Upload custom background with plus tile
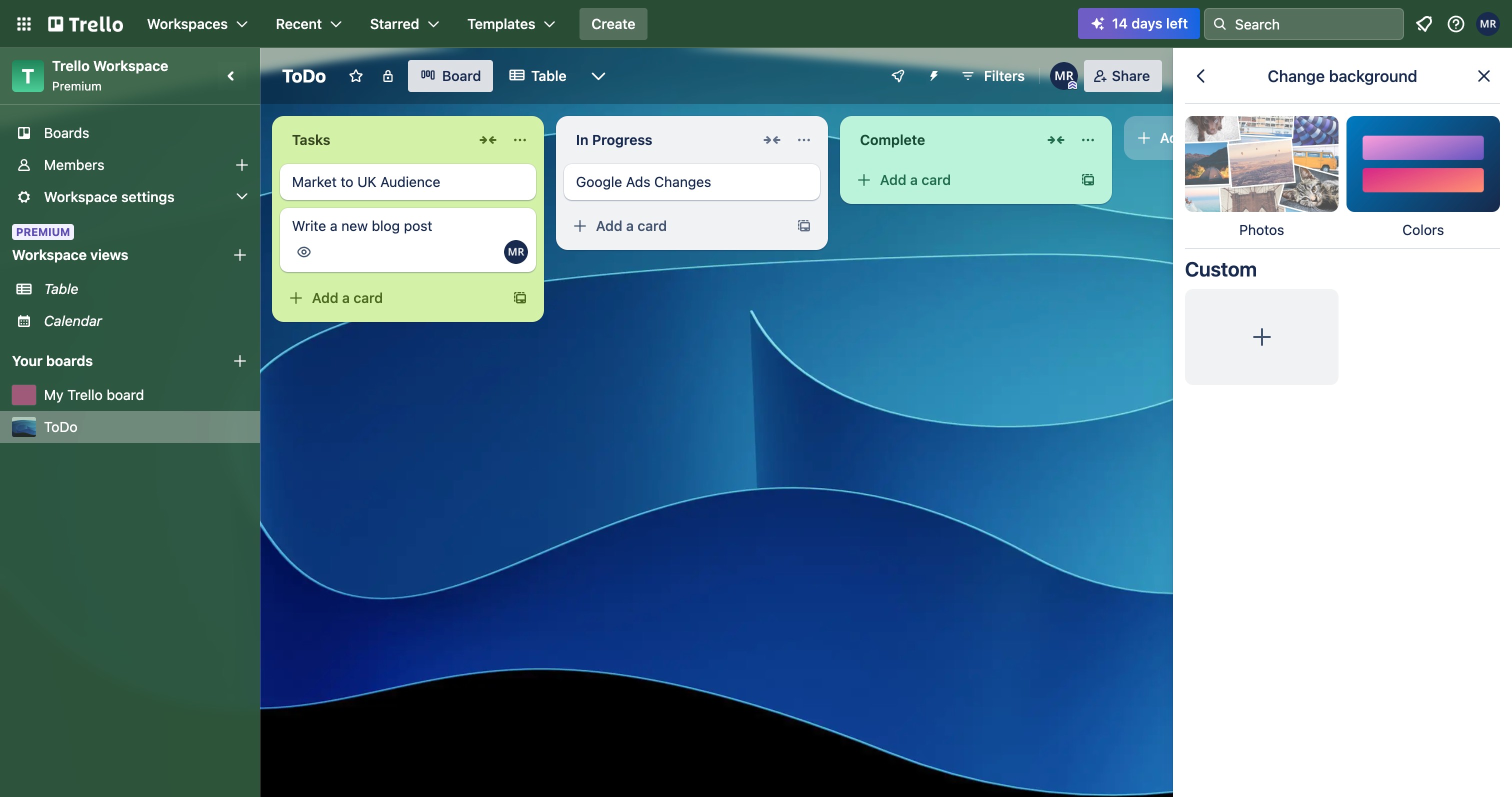Image resolution: width=1512 pixels, height=797 pixels. (x=1261, y=336)
